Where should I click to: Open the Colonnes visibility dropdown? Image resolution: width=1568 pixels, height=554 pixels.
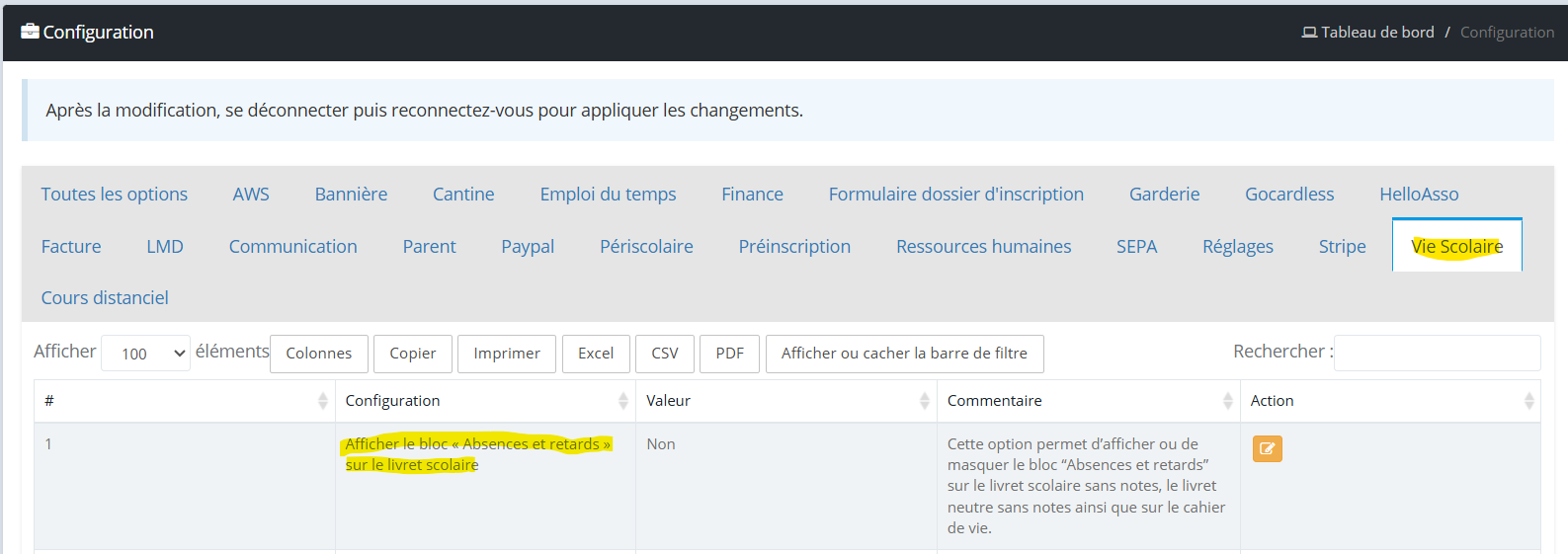318,354
